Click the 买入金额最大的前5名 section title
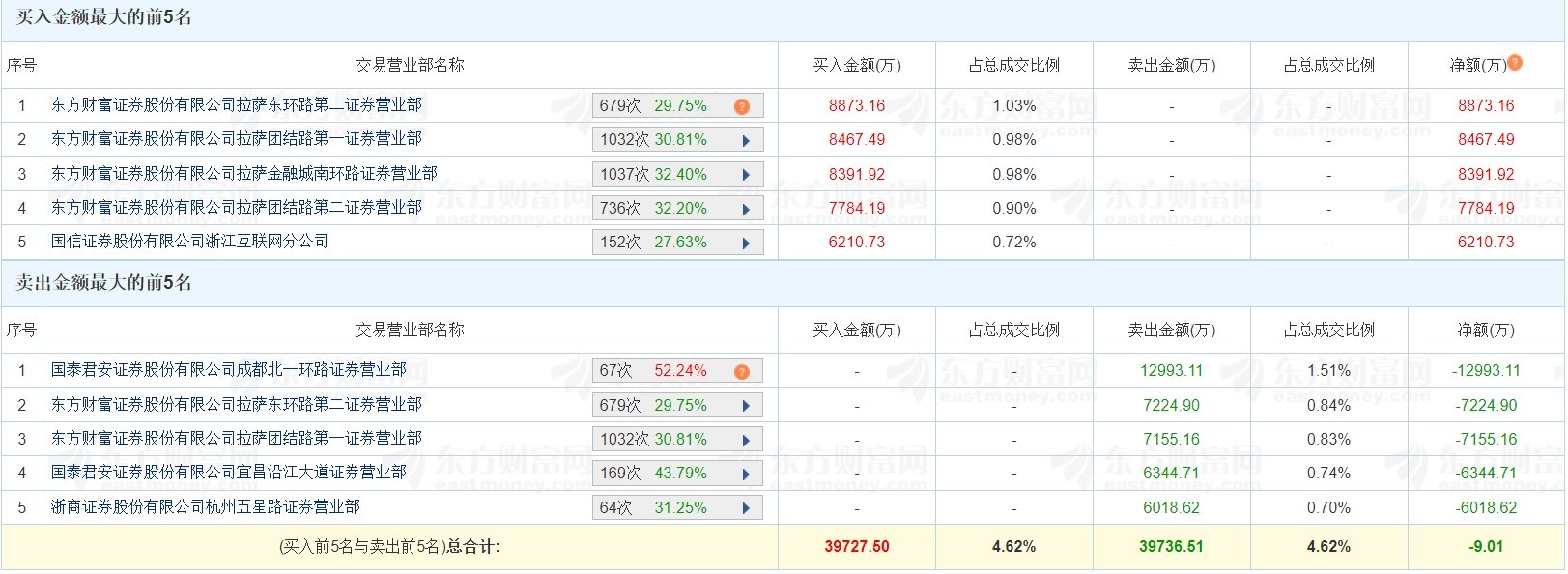Screen dimensions: 1568x574 [x=103, y=17]
